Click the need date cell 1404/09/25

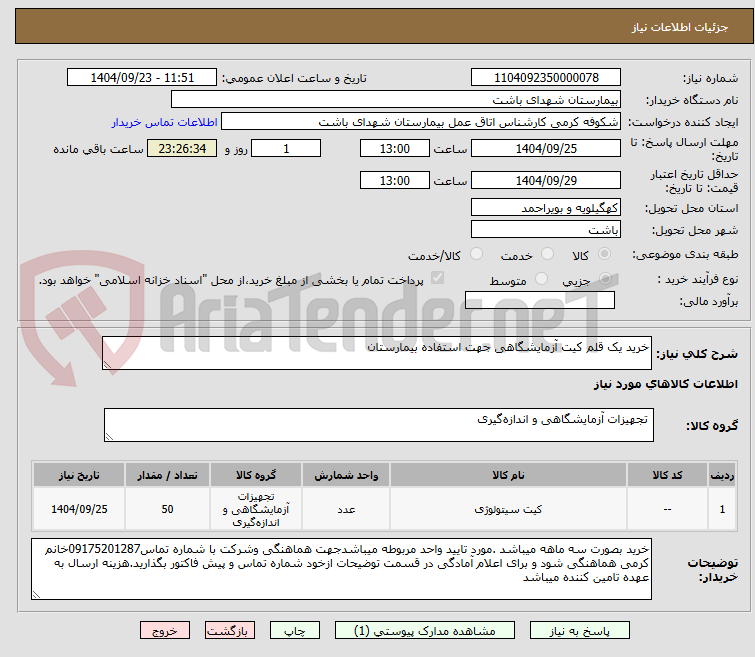pyautogui.click(x=79, y=509)
